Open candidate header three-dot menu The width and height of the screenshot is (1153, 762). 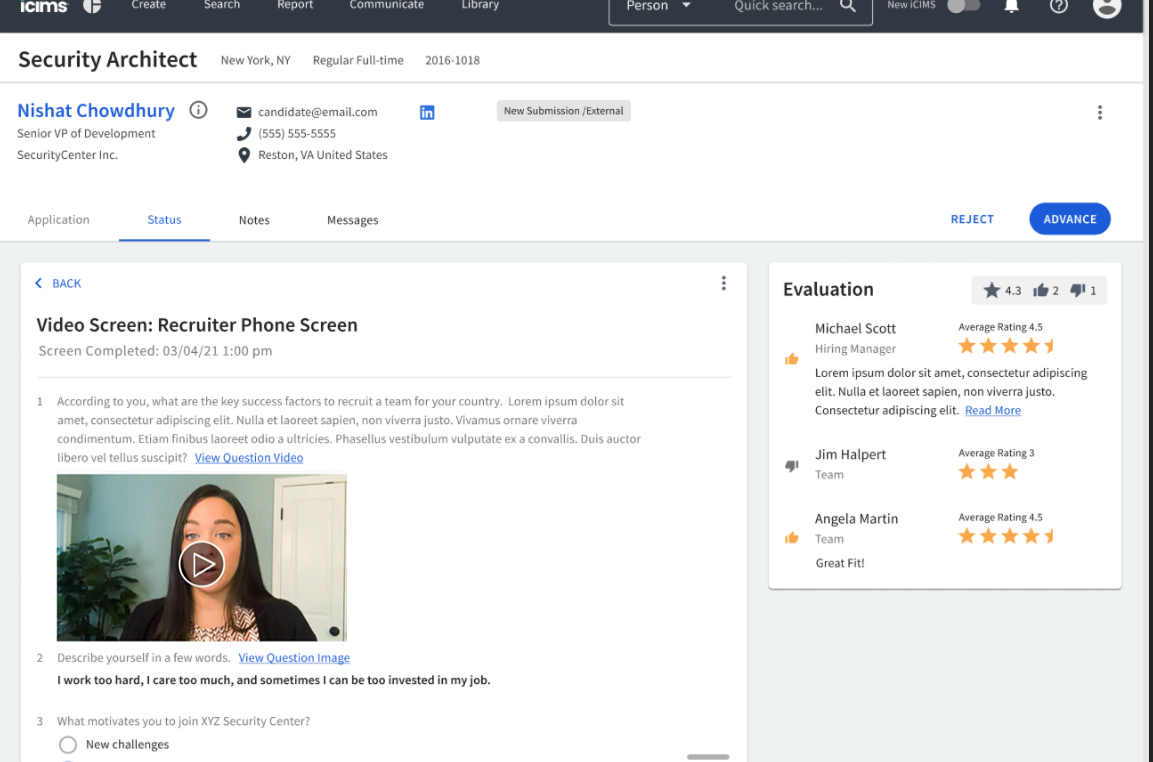point(1099,113)
